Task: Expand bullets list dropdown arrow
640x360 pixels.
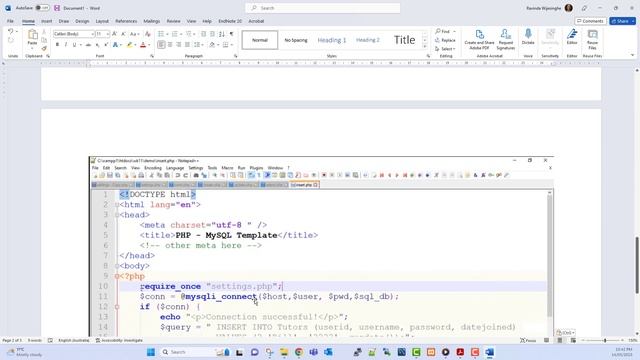Action: pos(167,34)
